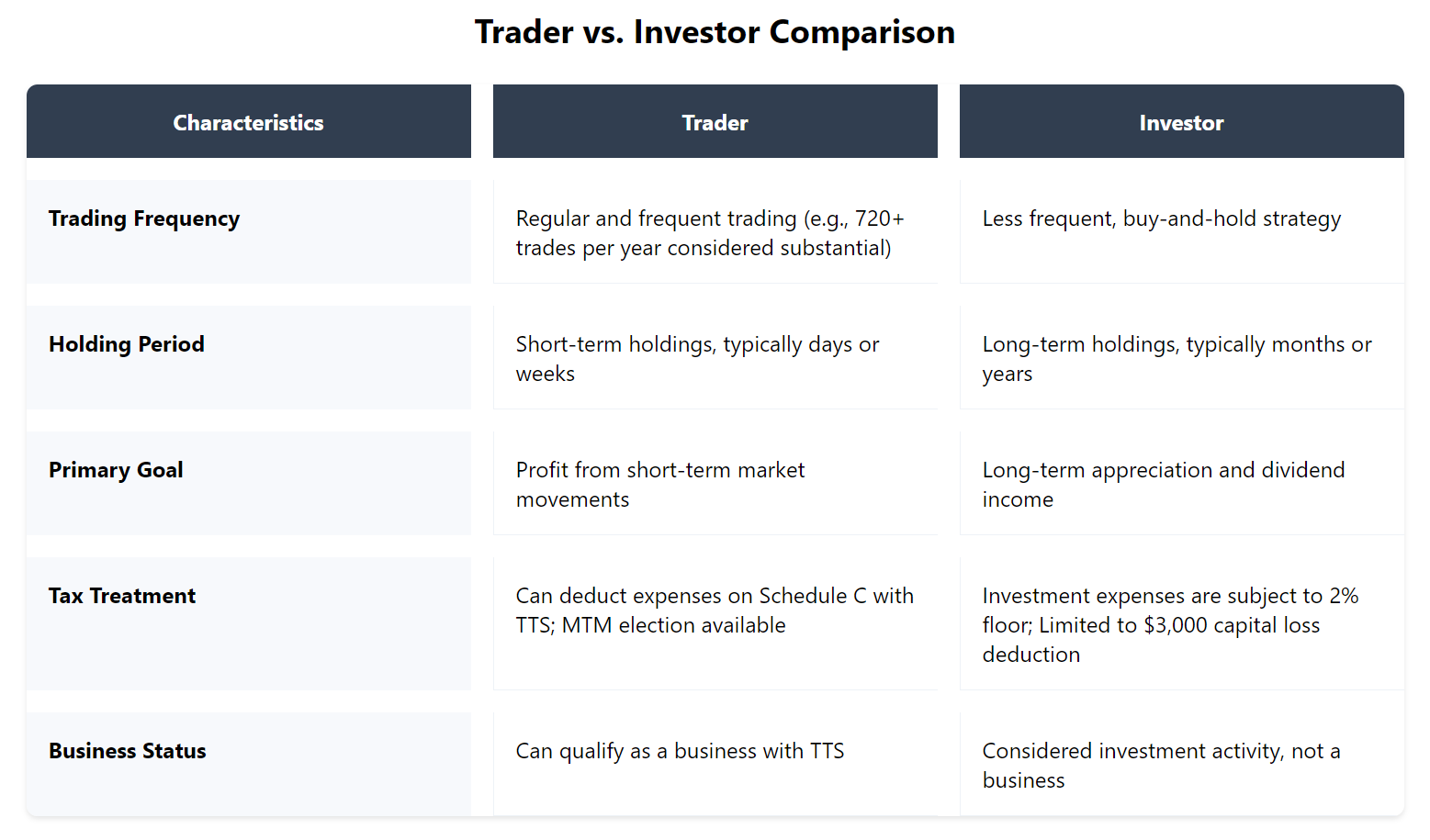Select the Trading Frequency row label

pos(144,218)
